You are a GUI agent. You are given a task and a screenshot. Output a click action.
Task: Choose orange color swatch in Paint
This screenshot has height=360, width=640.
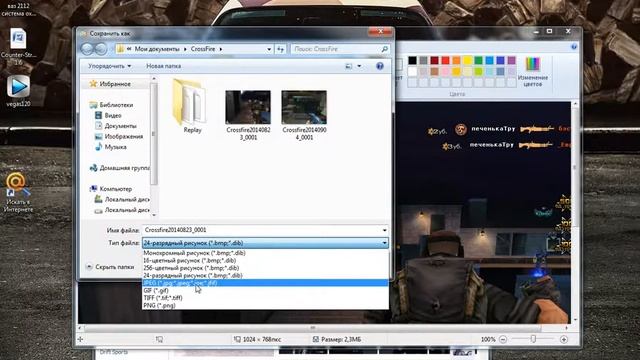point(456,60)
